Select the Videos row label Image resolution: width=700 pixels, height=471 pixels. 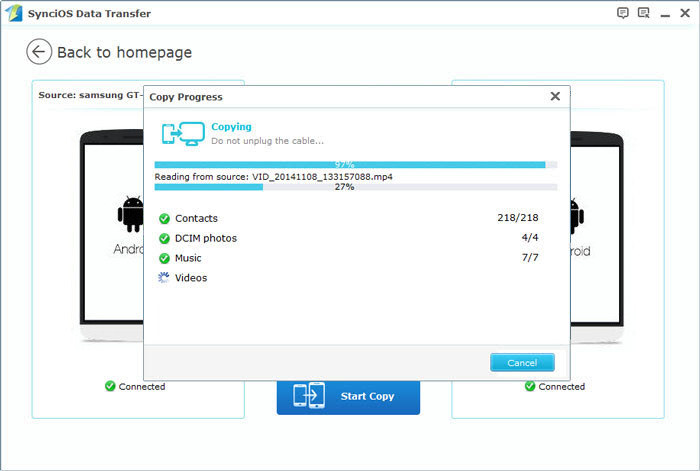pyautogui.click(x=191, y=278)
